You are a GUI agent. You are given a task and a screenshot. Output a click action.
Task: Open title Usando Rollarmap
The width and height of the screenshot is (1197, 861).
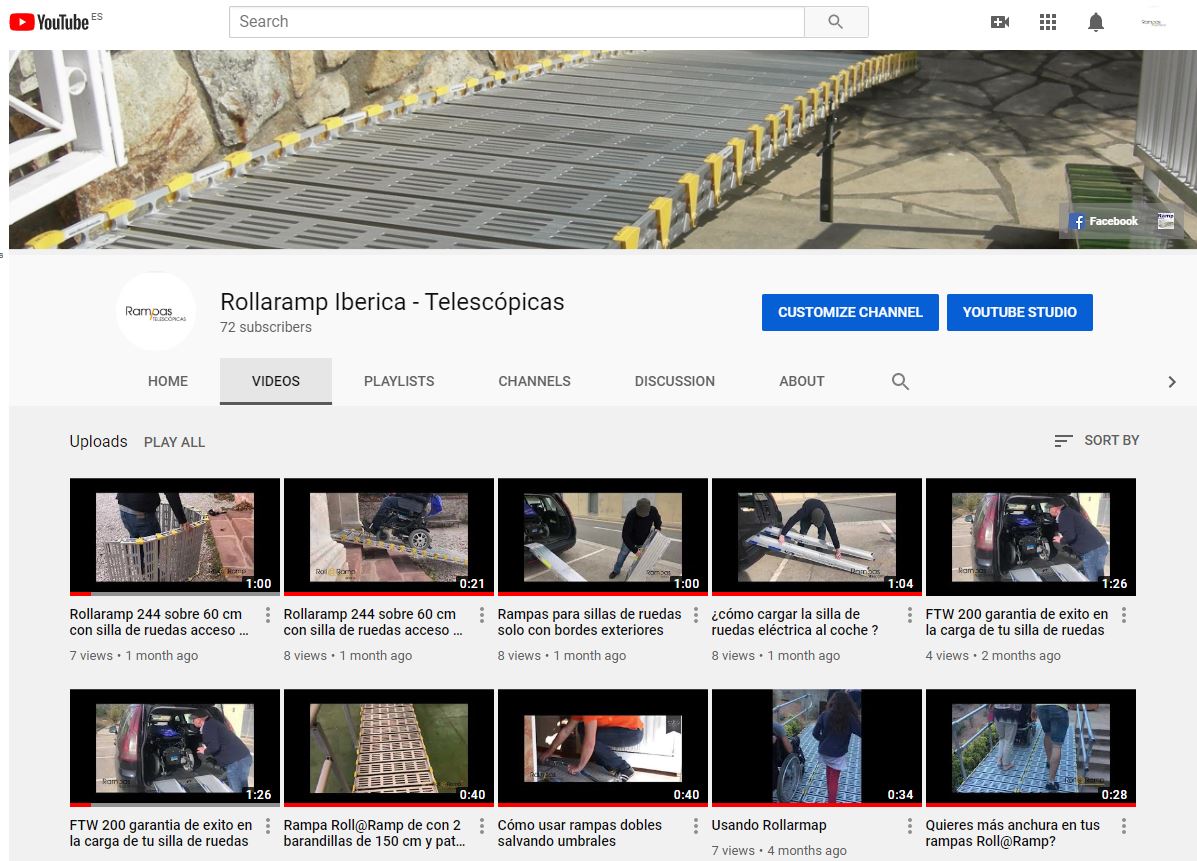pos(769,825)
